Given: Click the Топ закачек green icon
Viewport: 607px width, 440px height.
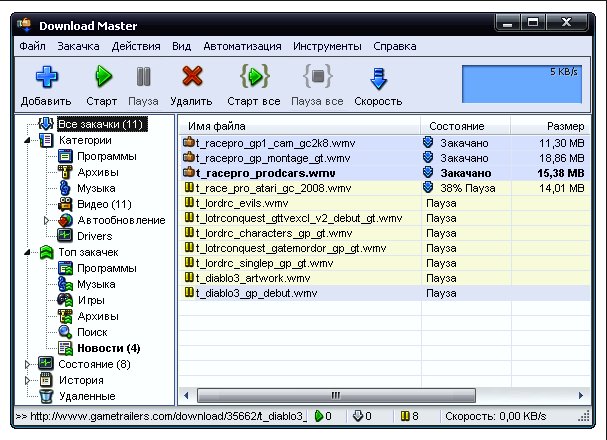Looking at the screenshot, I should pyautogui.click(x=46, y=252).
